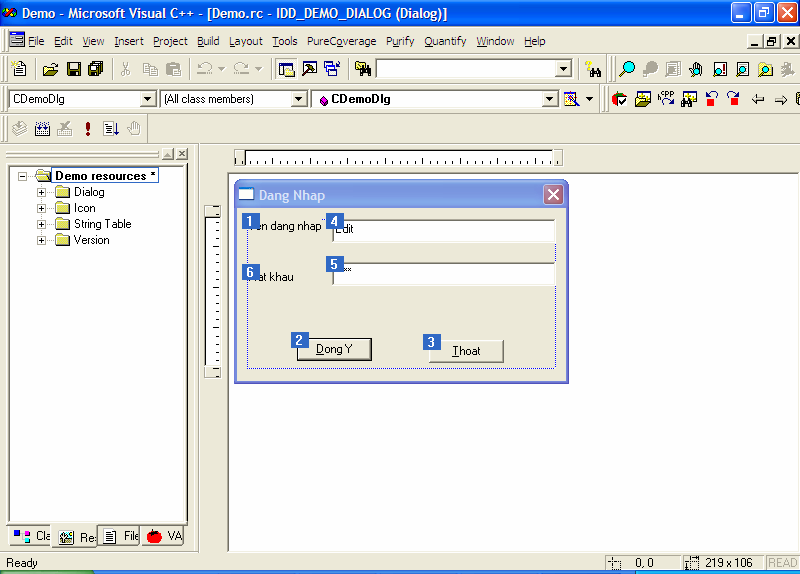800x574 pixels.
Task: Click the Save All stacked-disks icon
Action: (95, 69)
